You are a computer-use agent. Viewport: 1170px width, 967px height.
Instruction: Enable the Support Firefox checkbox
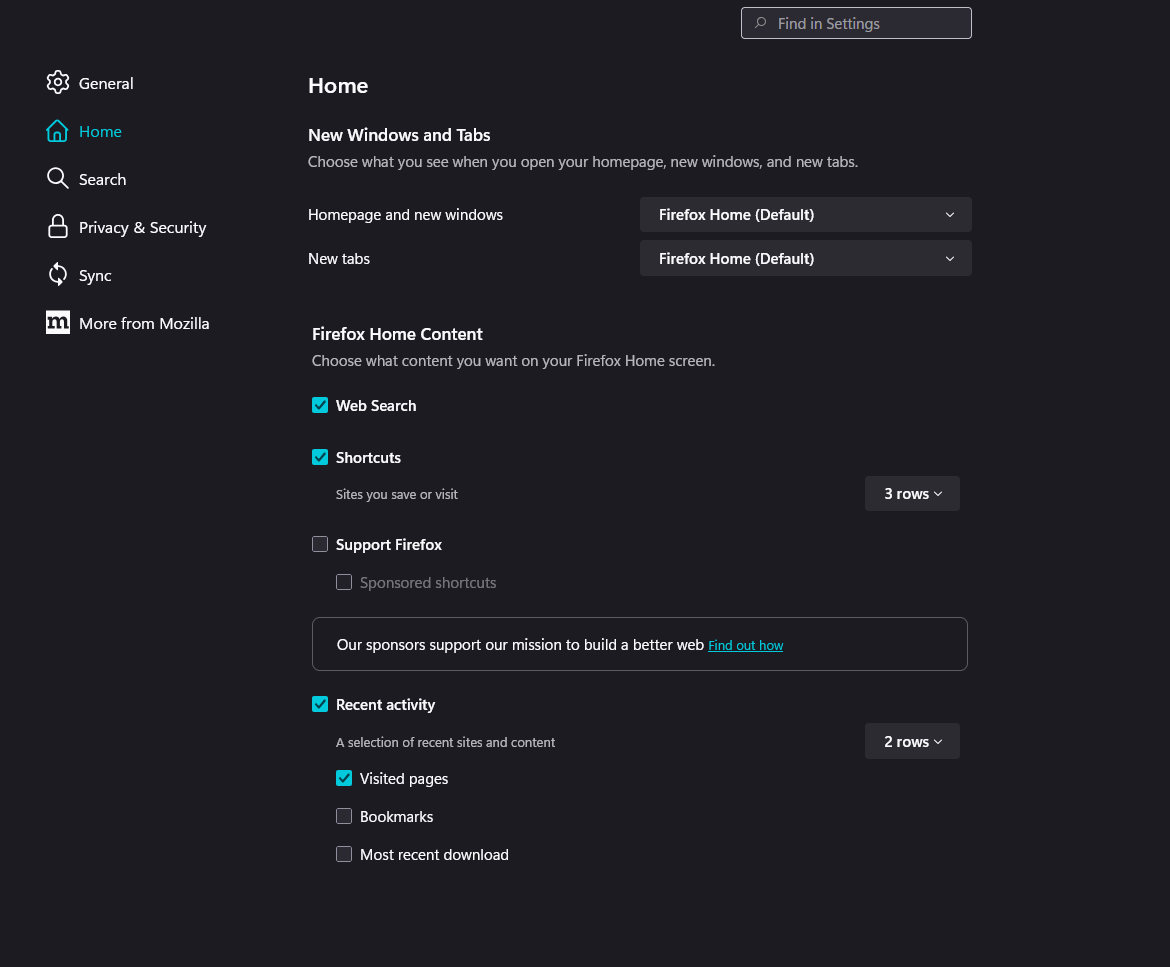pos(320,544)
